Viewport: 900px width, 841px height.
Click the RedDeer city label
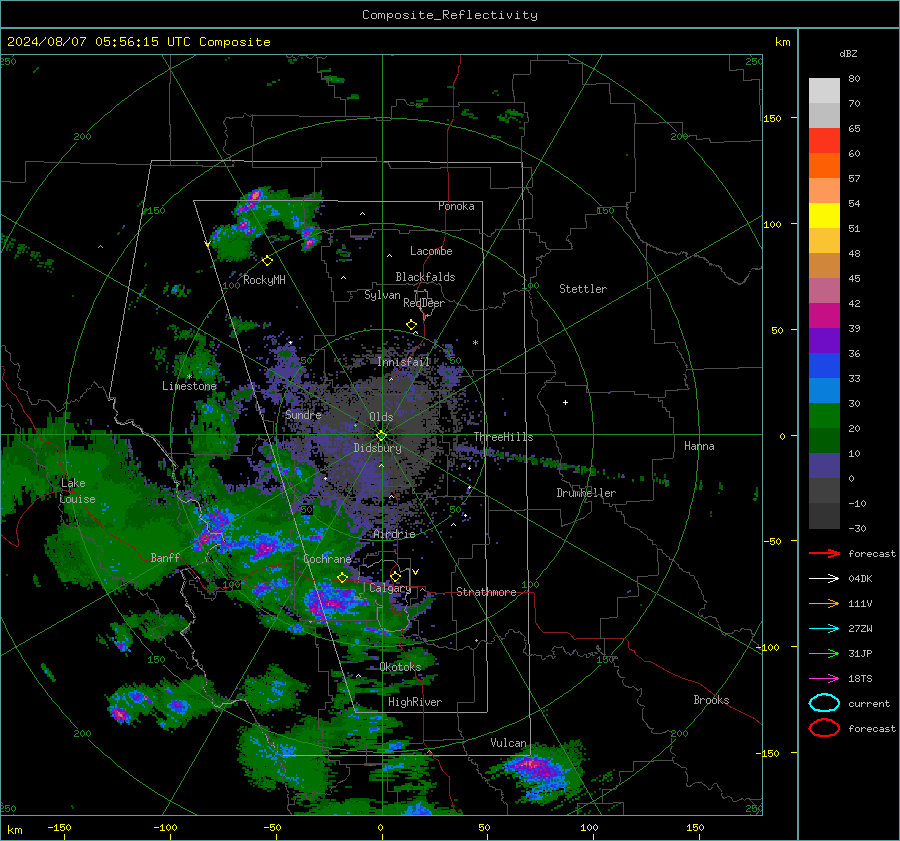[x=424, y=303]
